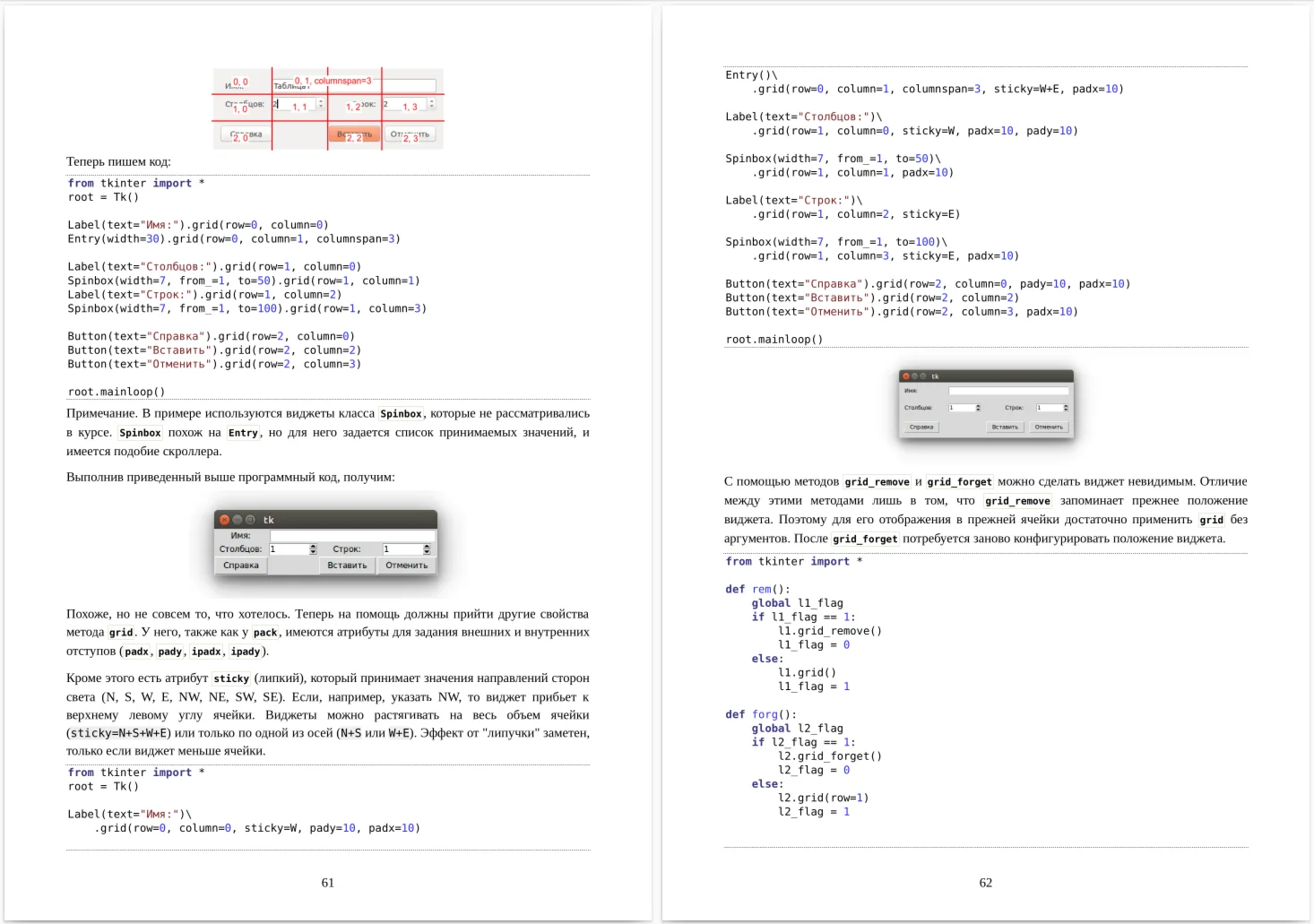Click the code line "if l2_flag == 1:"
The height and width of the screenshot is (924, 1314).
coord(804,742)
